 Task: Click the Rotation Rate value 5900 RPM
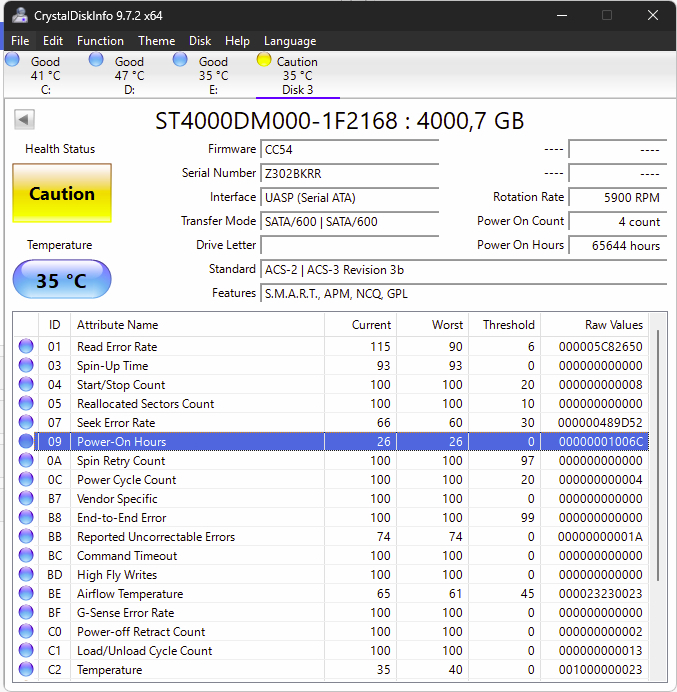[x=617, y=197]
